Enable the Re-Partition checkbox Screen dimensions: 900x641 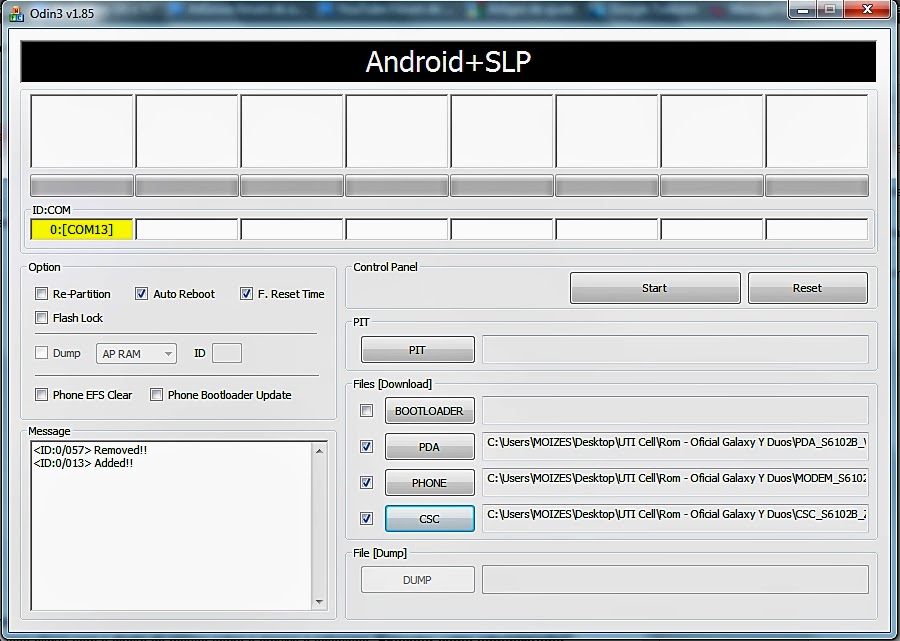tap(41, 294)
